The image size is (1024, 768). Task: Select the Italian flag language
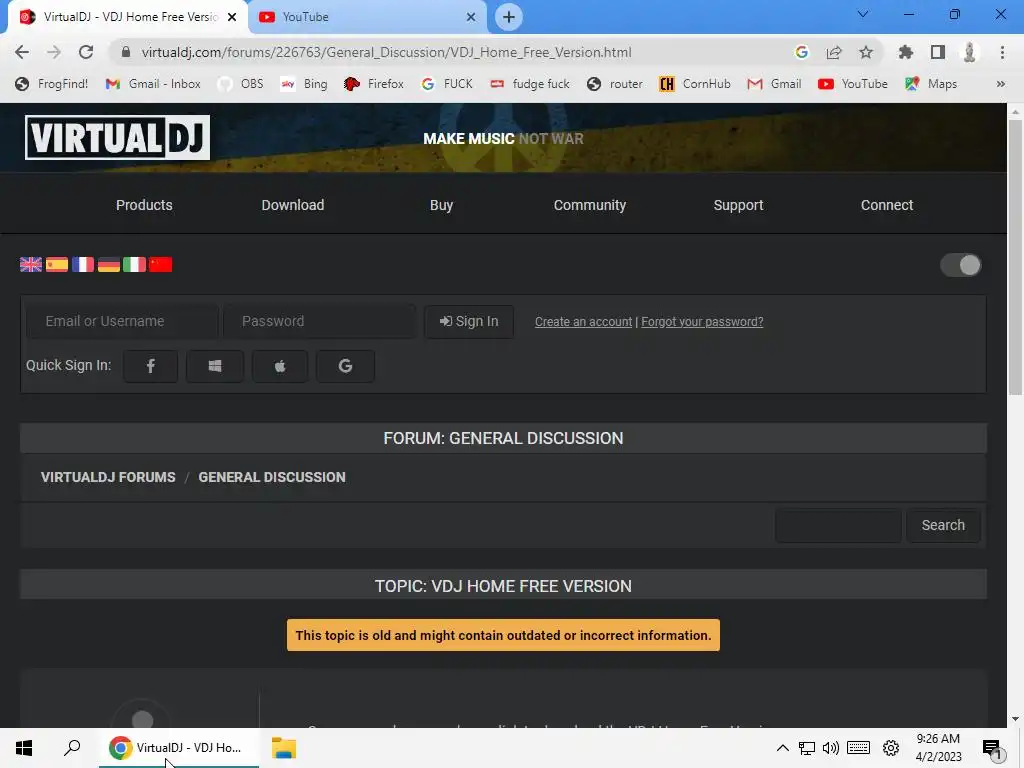pos(135,264)
